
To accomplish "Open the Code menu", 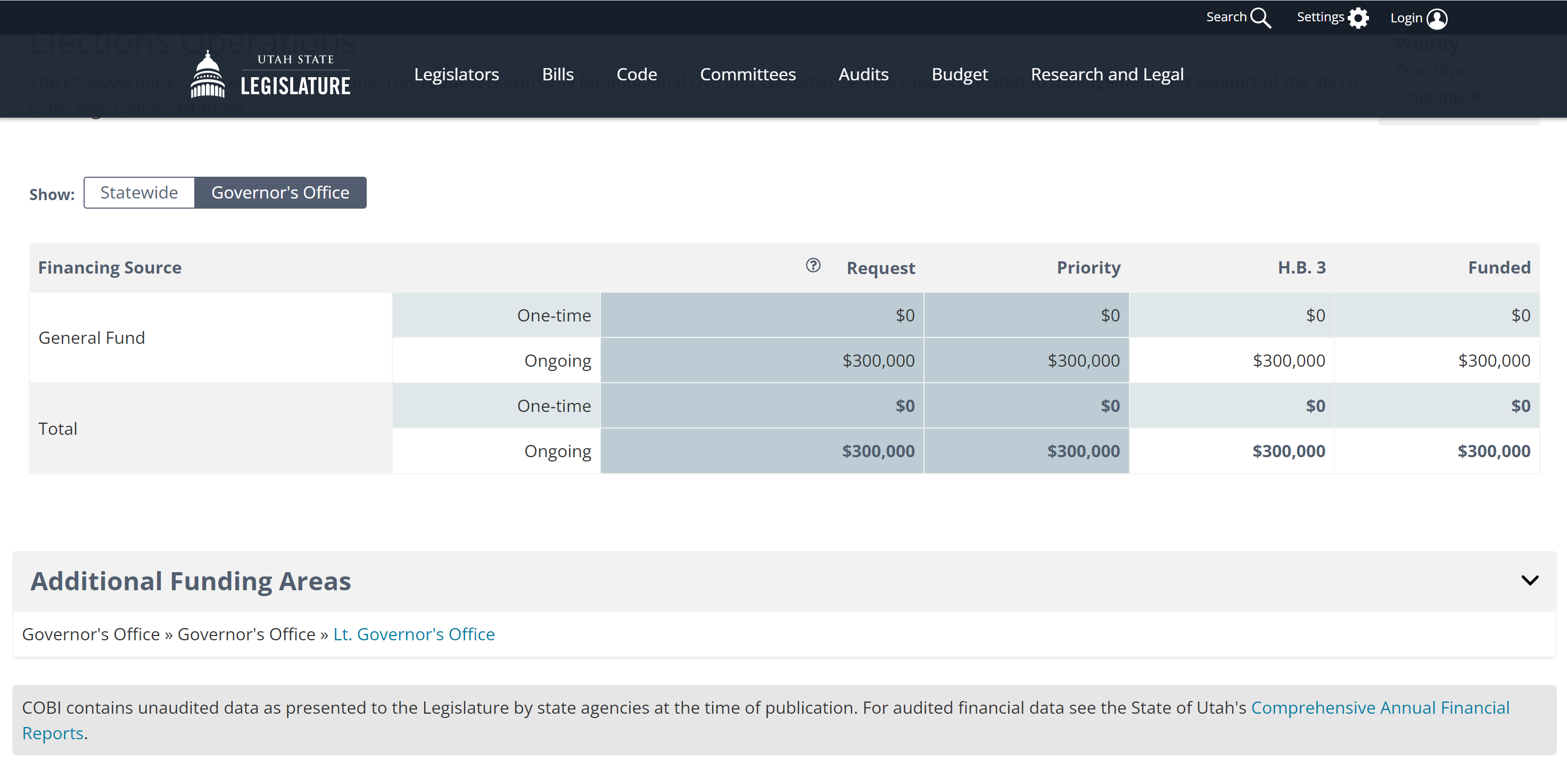I will tap(636, 74).
